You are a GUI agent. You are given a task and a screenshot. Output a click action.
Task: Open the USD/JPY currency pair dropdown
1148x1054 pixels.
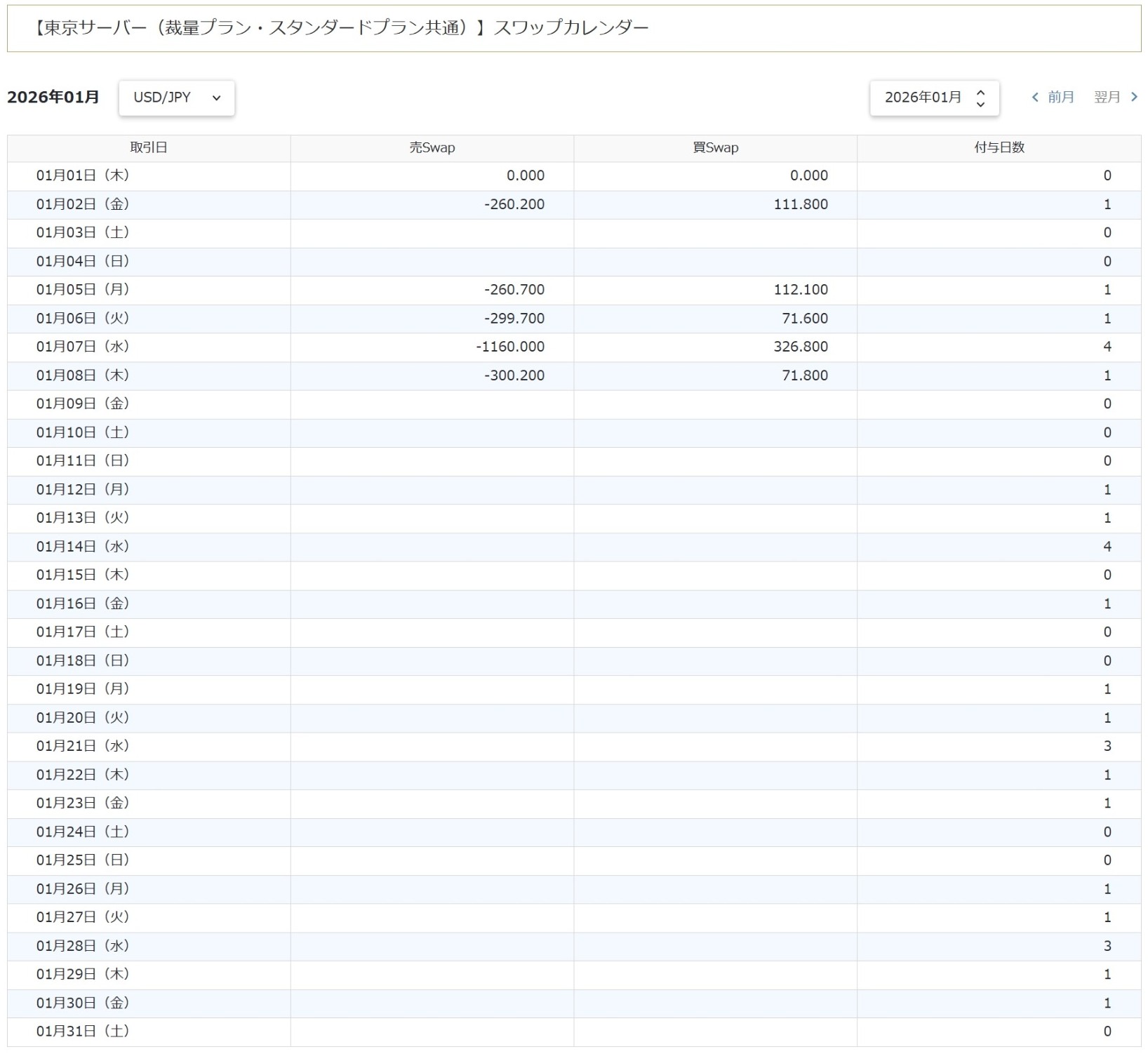pos(177,98)
